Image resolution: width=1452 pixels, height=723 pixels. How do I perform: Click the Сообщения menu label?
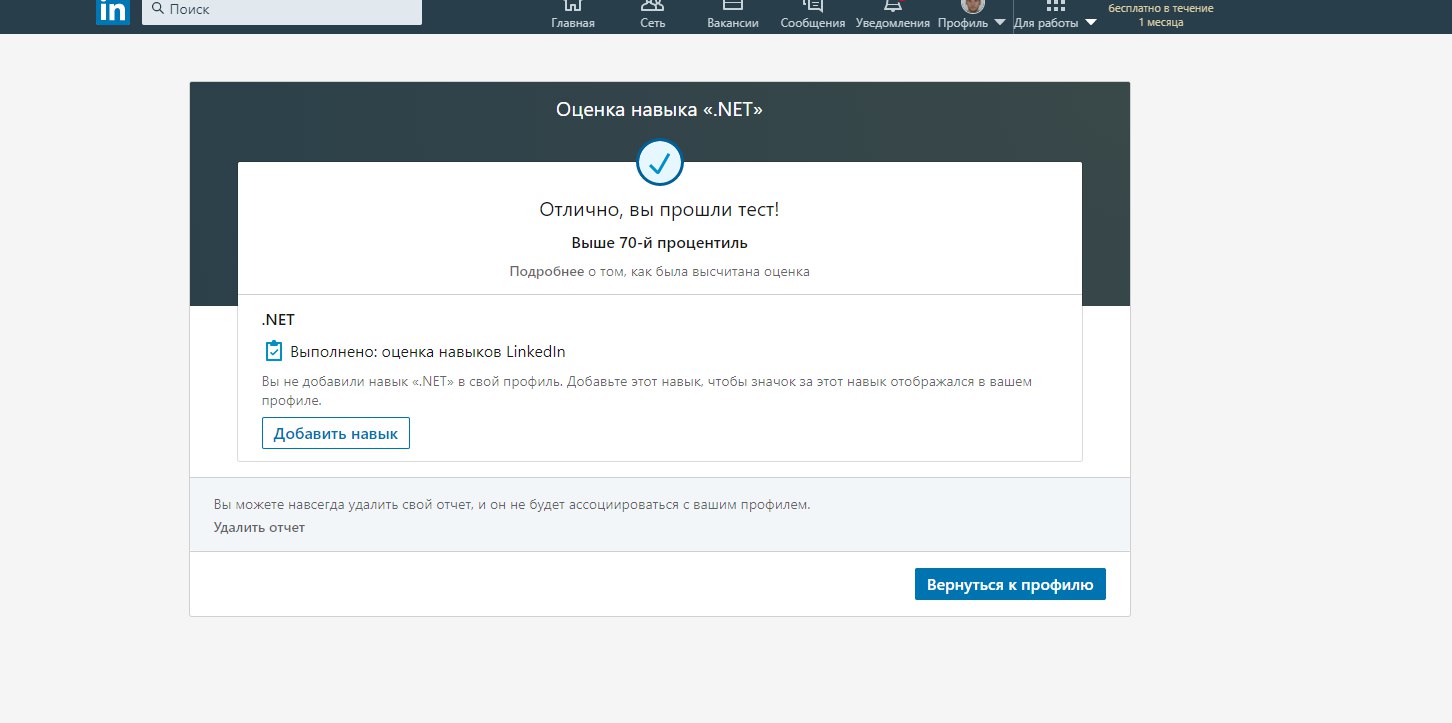point(813,23)
